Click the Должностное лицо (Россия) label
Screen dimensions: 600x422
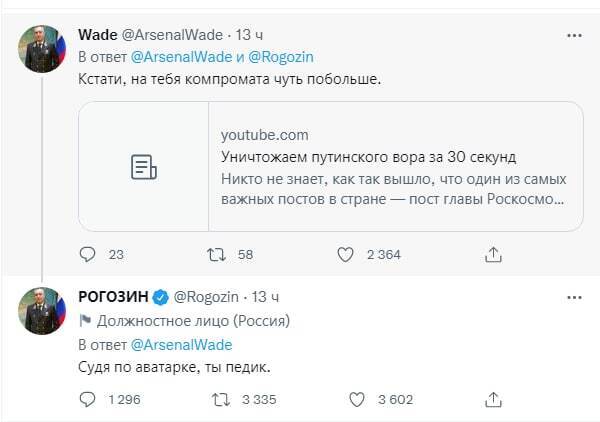pyautogui.click(x=194, y=321)
